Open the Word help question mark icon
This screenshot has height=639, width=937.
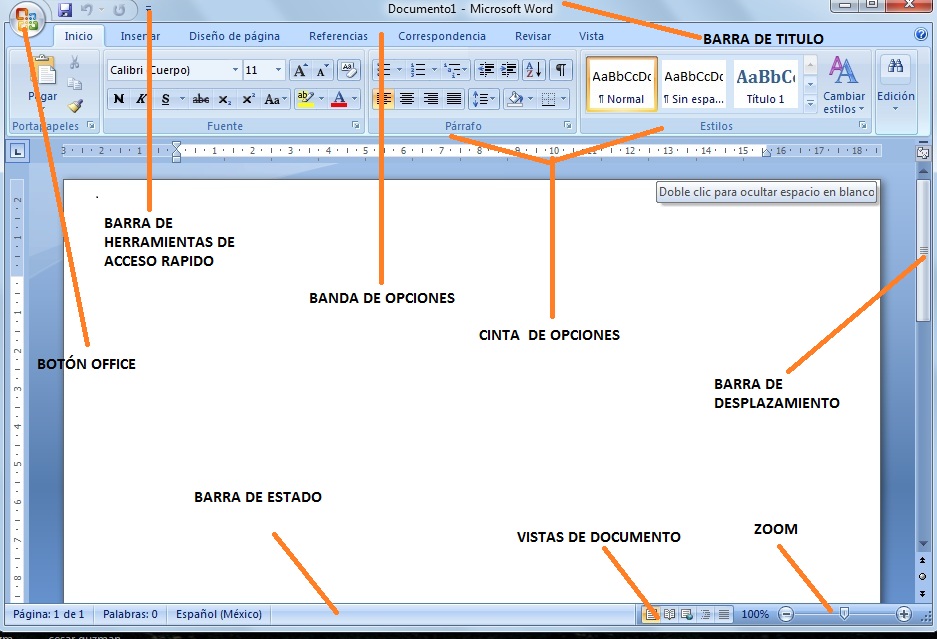[x=921, y=35]
